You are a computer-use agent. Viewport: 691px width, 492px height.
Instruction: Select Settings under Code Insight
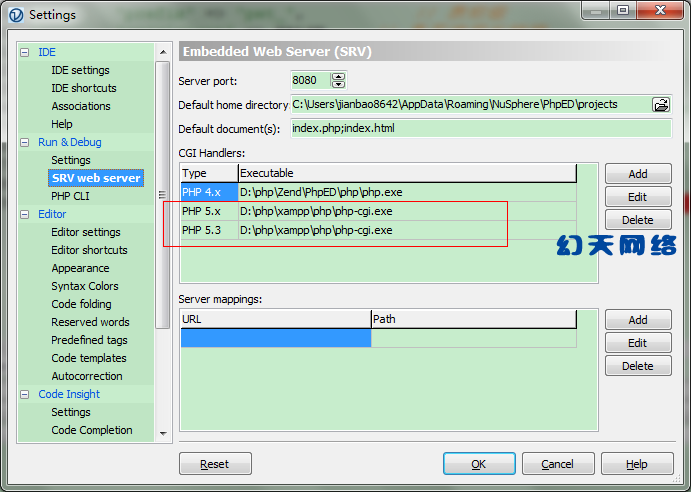point(71,412)
